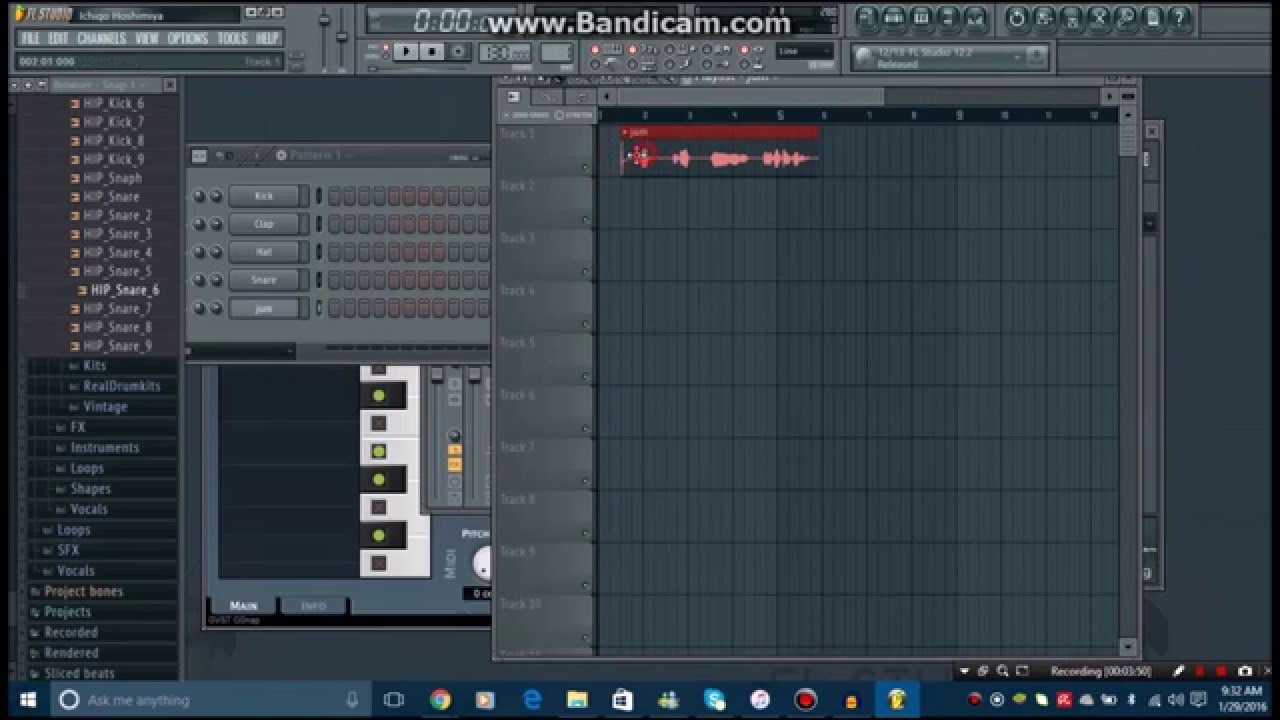Click the playlist menu icon at top-left
The width and height of the screenshot is (1280, 720).
pyautogui.click(x=513, y=97)
